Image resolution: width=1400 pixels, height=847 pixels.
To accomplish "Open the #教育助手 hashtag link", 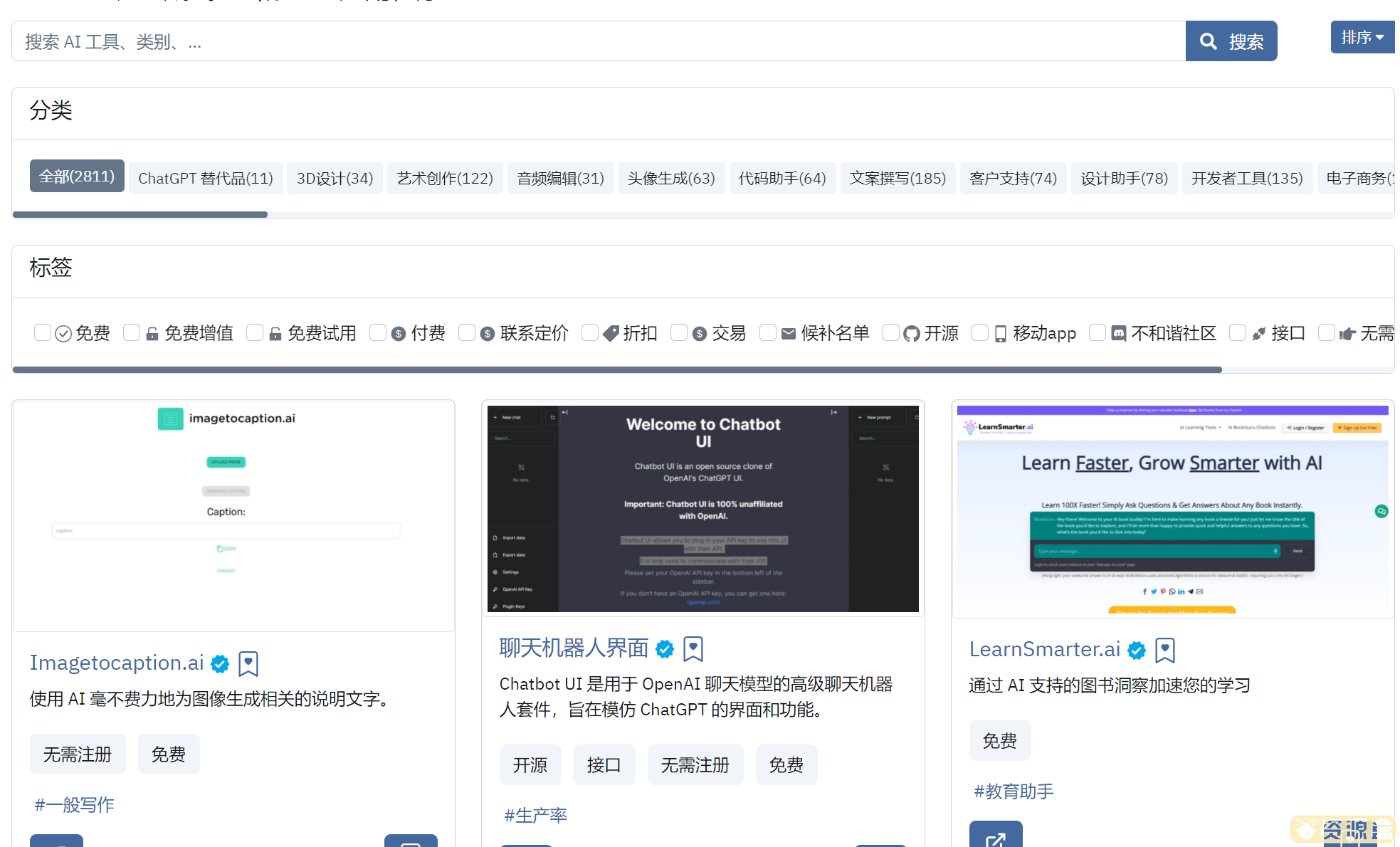I will pos(1014,791).
